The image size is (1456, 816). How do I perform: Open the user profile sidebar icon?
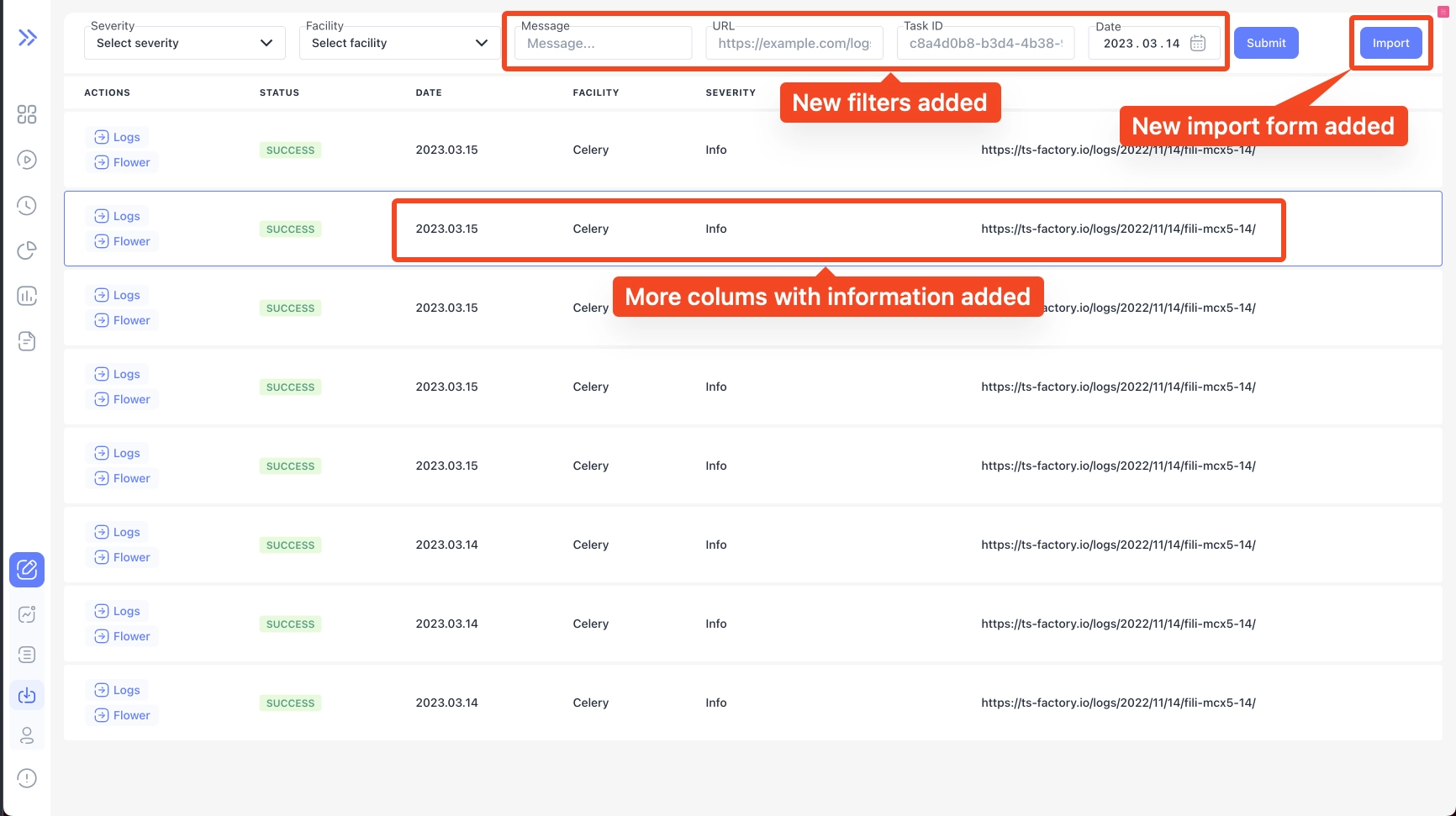[x=27, y=734]
